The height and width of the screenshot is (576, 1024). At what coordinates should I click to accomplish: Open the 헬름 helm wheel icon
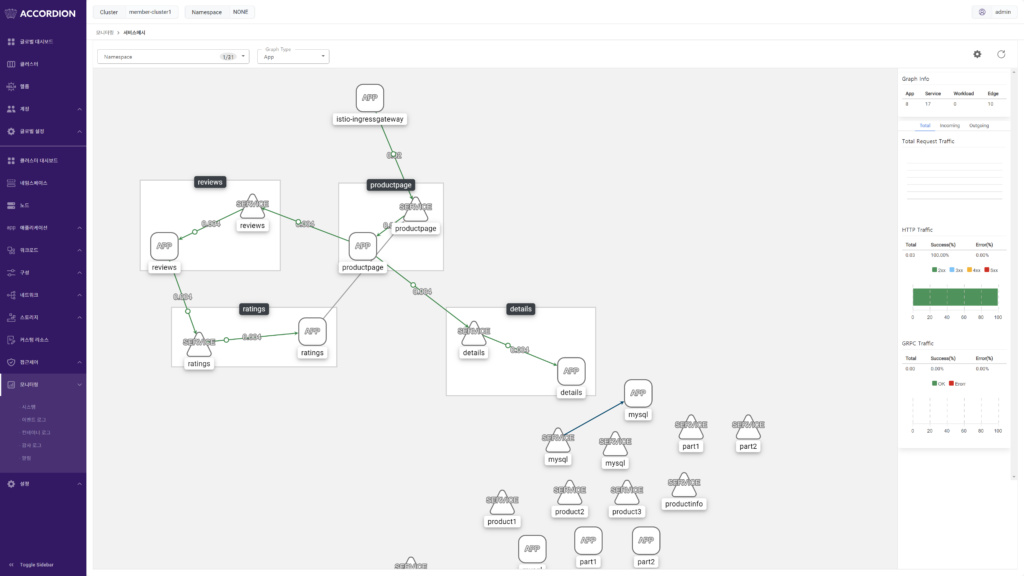pyautogui.click(x=11, y=86)
